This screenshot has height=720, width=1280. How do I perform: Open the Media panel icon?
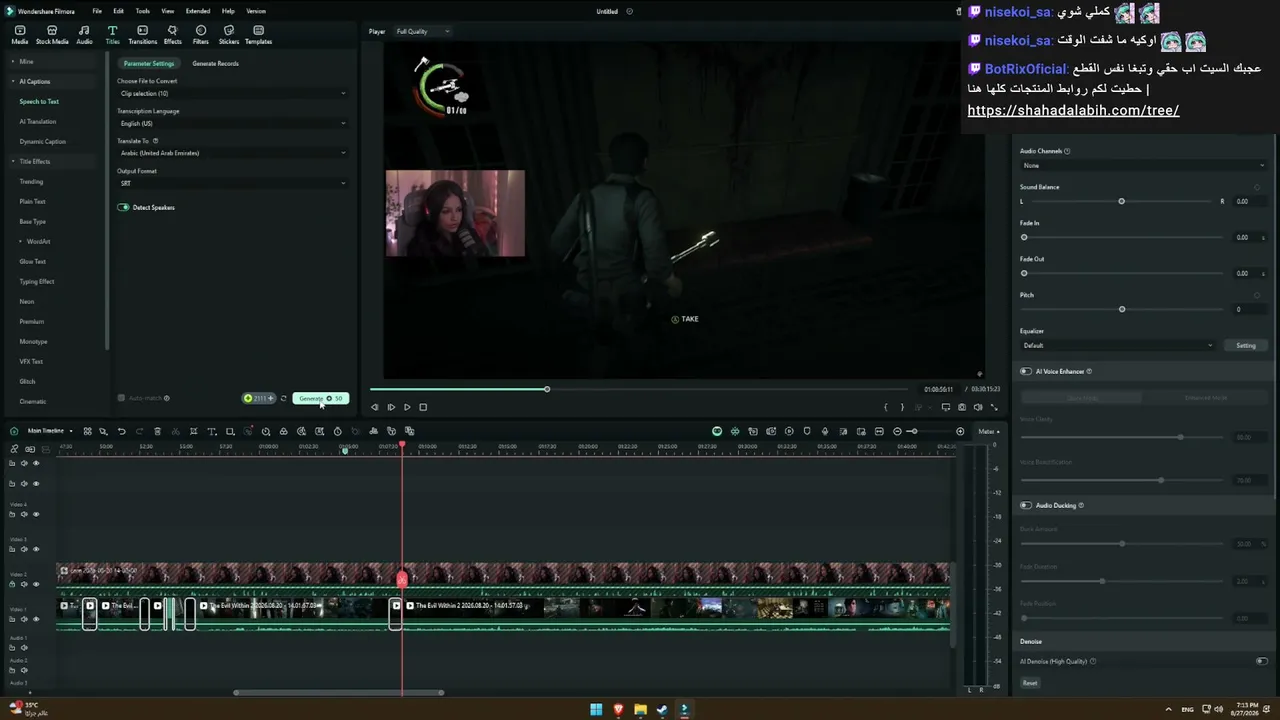(x=20, y=35)
